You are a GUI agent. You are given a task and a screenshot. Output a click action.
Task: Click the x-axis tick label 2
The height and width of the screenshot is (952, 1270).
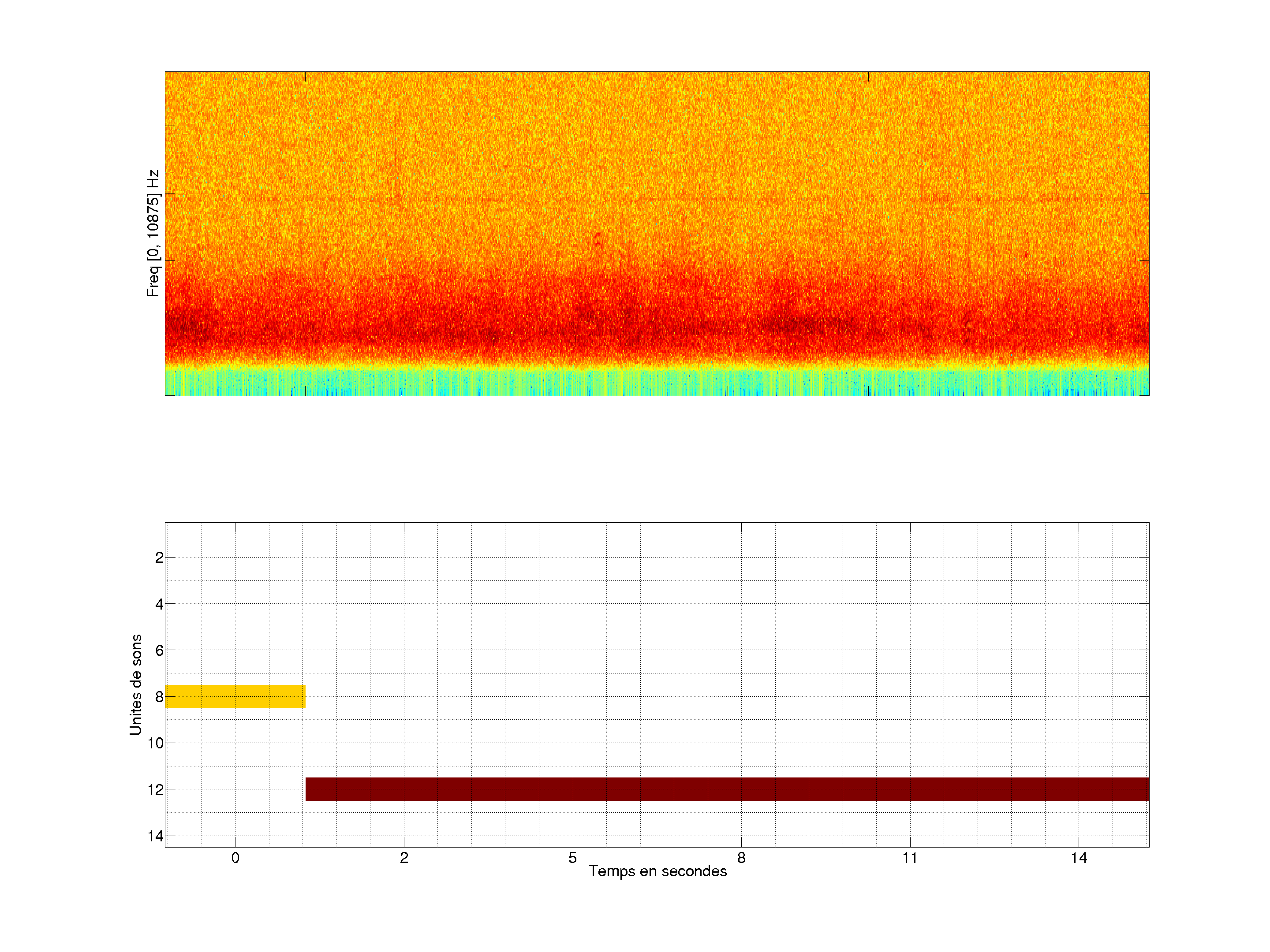click(x=403, y=858)
